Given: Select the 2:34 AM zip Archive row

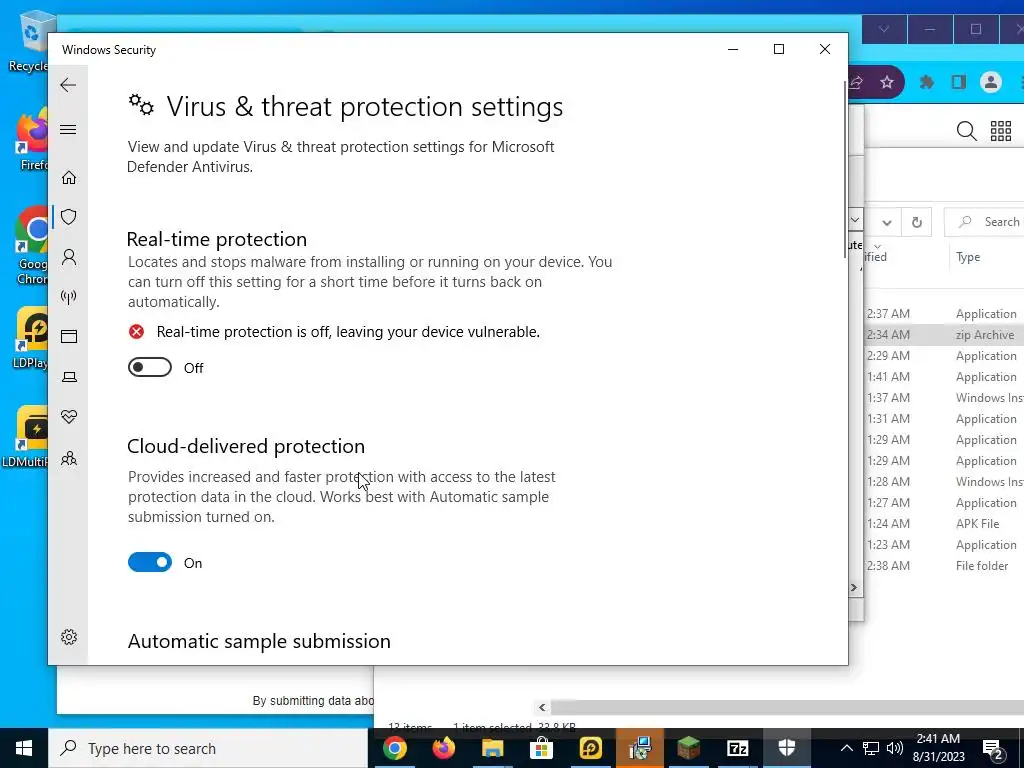Looking at the screenshot, I should tap(944, 334).
